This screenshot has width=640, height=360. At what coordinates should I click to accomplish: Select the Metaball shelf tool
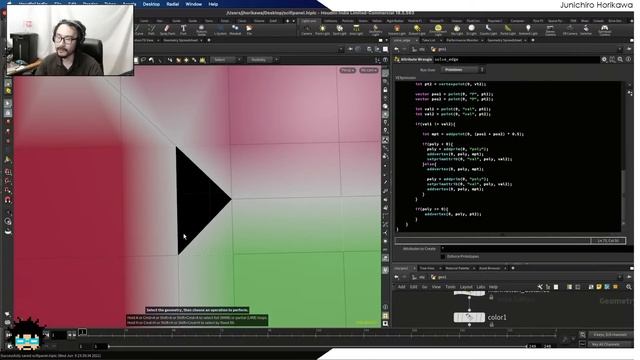pos(235,30)
